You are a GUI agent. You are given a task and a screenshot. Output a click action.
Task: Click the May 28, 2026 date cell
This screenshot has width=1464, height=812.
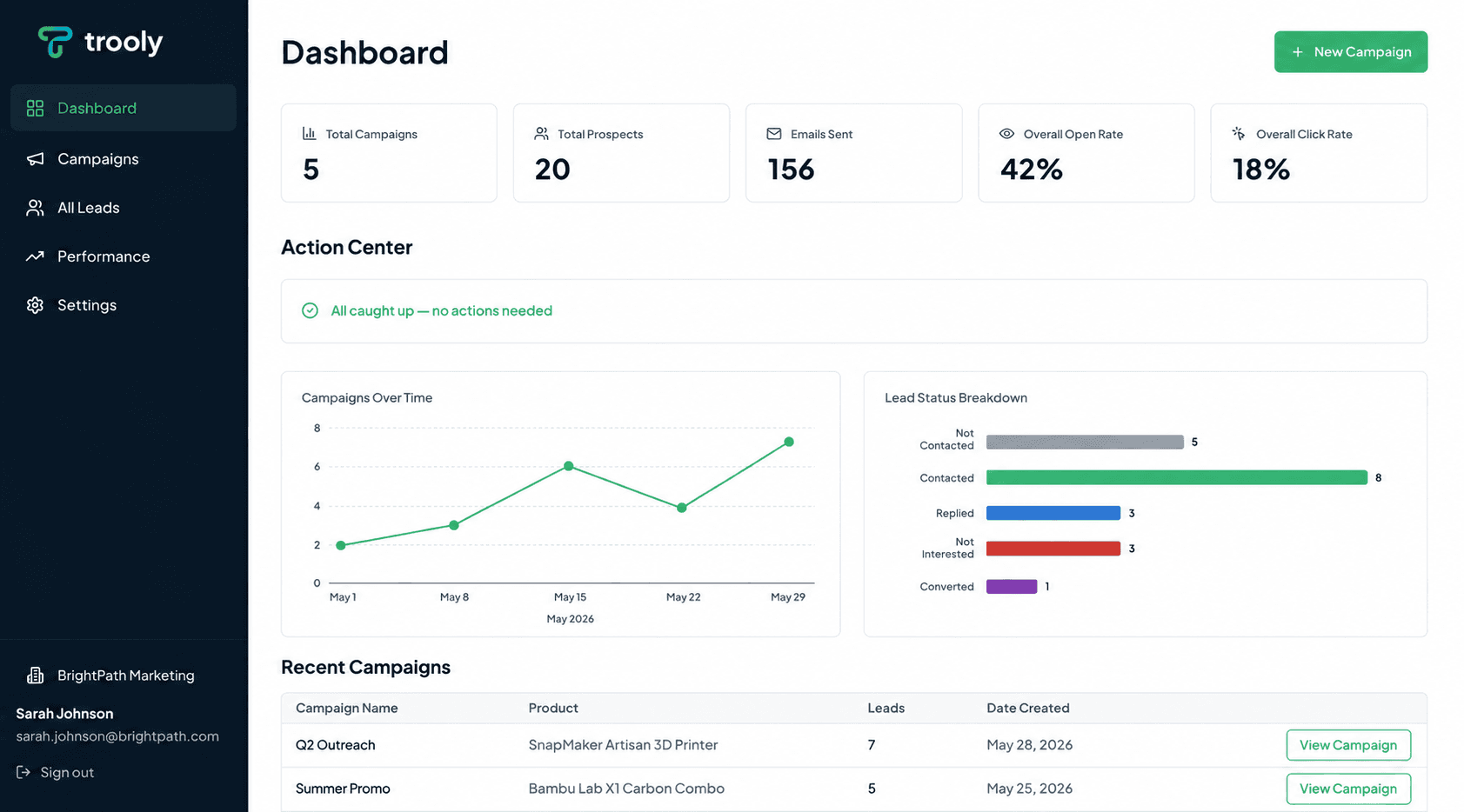click(x=1030, y=745)
